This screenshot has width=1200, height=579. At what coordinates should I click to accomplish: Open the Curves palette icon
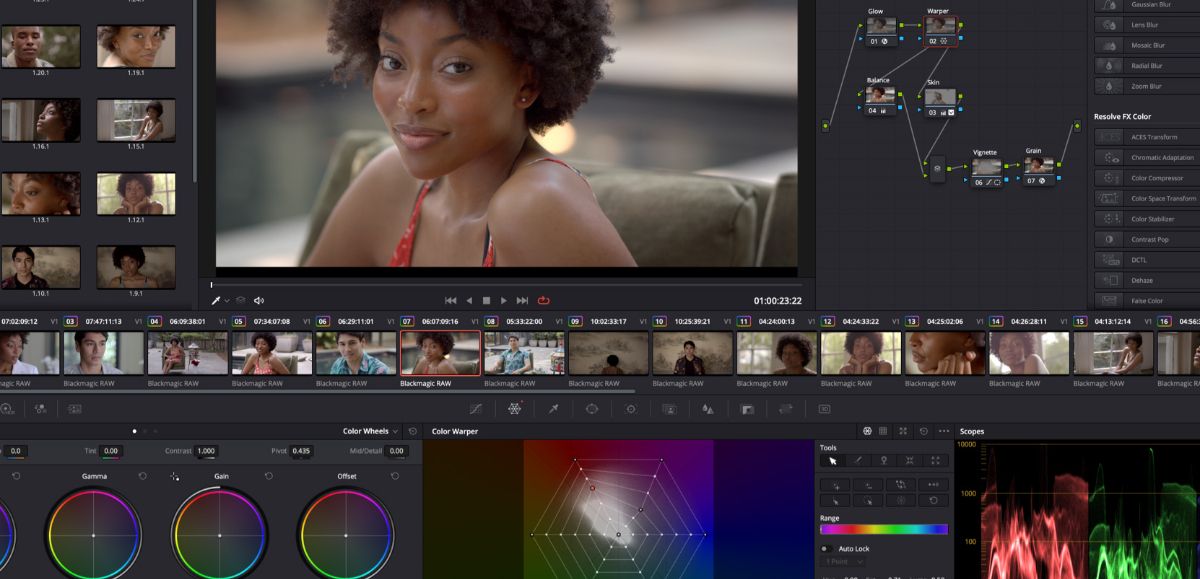[475, 409]
